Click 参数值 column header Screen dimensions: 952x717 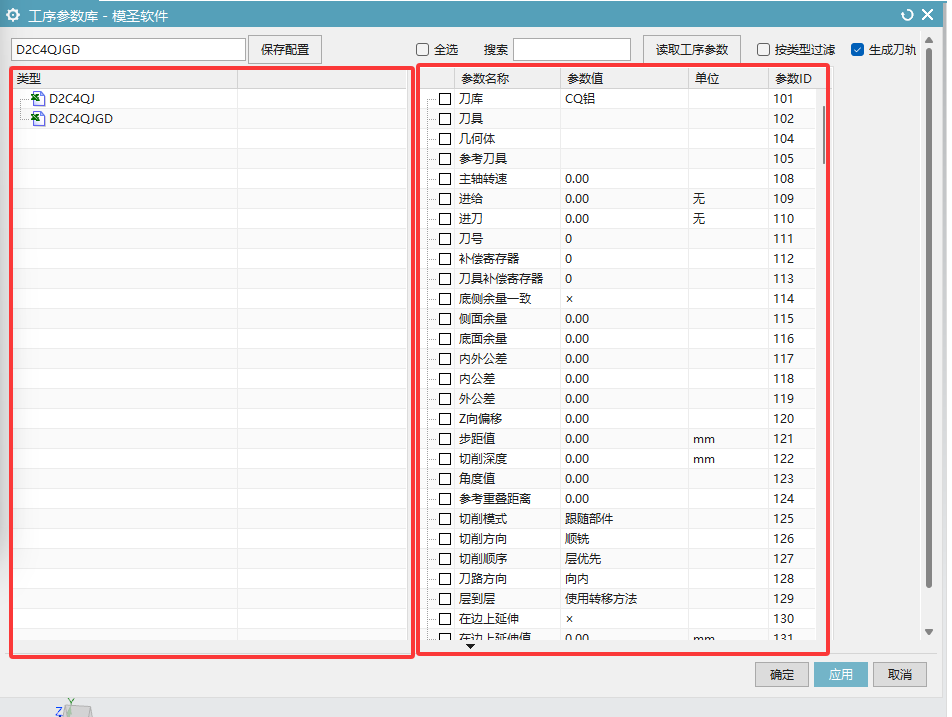pos(624,78)
